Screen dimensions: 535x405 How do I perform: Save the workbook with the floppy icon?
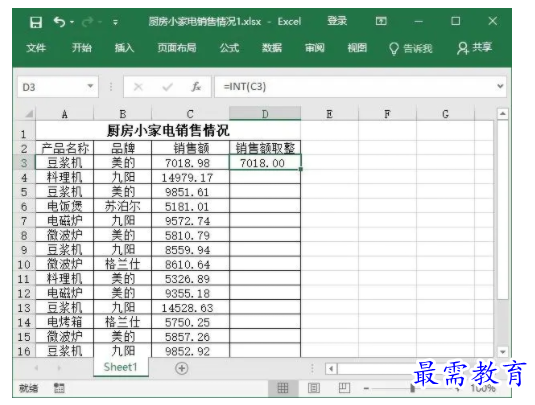click(x=36, y=23)
